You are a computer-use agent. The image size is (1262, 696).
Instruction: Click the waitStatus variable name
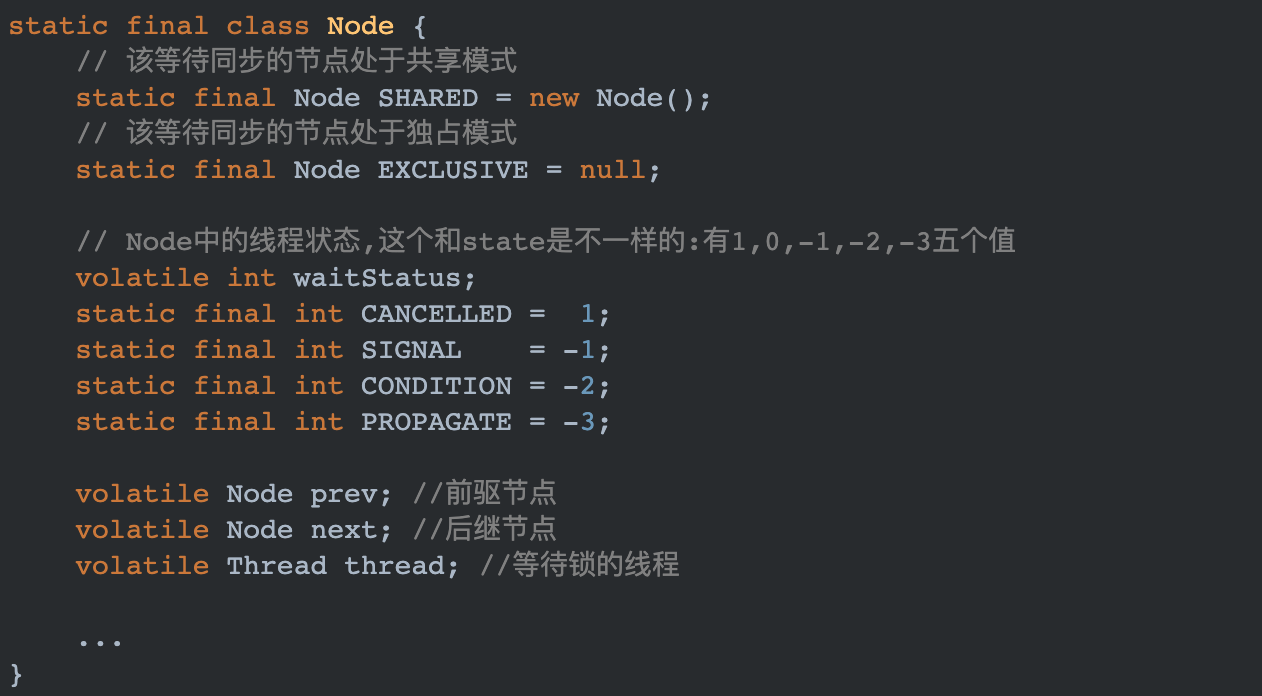377,278
